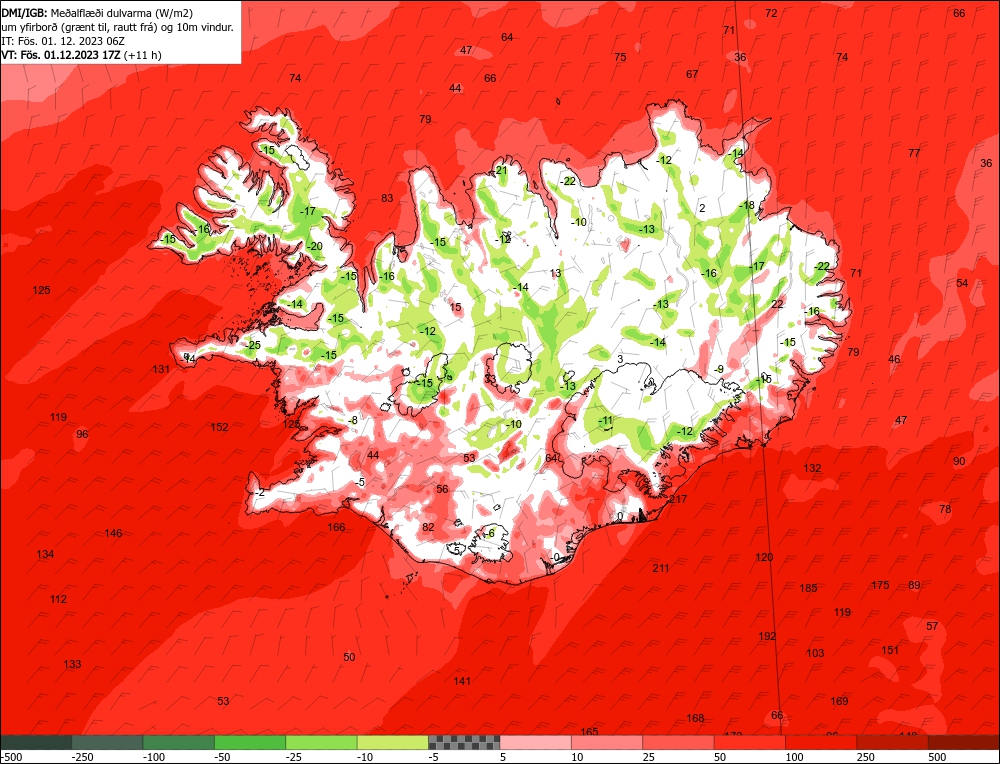Click the flux value '217' off the southeast coast
The width and height of the screenshot is (1000, 764).
(678, 499)
